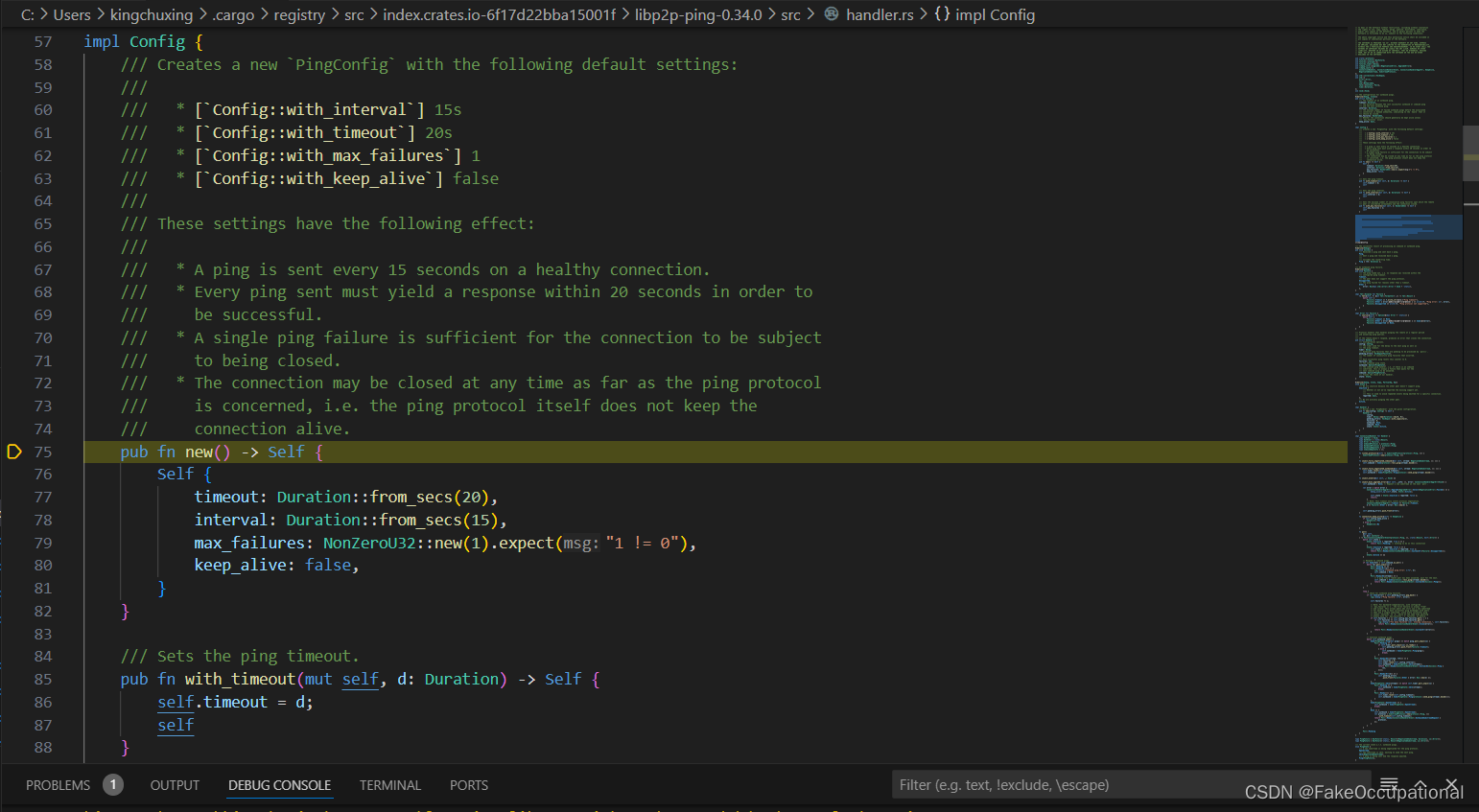Click the 'NonZeroU32' type on line 79
Screen dimensions: 1479x812
pyautogui.click(x=369, y=543)
